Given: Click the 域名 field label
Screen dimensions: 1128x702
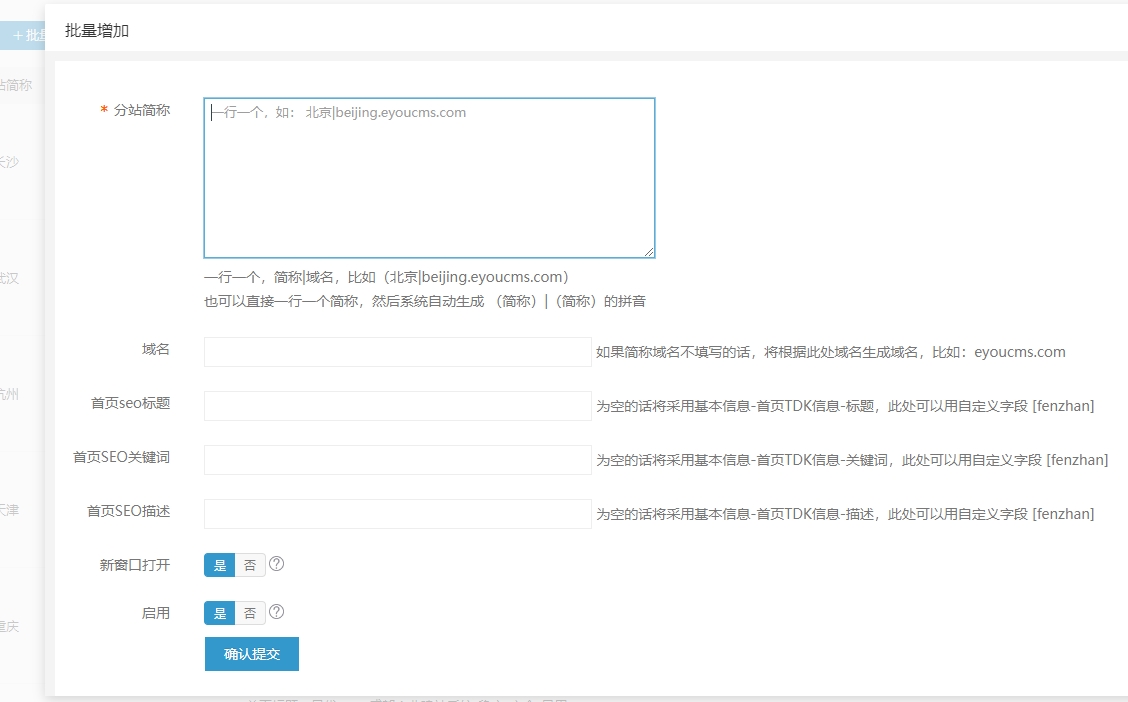Looking at the screenshot, I should coord(155,349).
